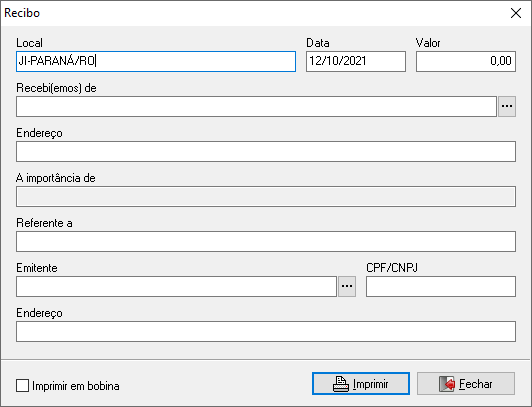This screenshot has height=407, width=532.
Task: Click the Recebi(emos) de text field
Action: 256,106
